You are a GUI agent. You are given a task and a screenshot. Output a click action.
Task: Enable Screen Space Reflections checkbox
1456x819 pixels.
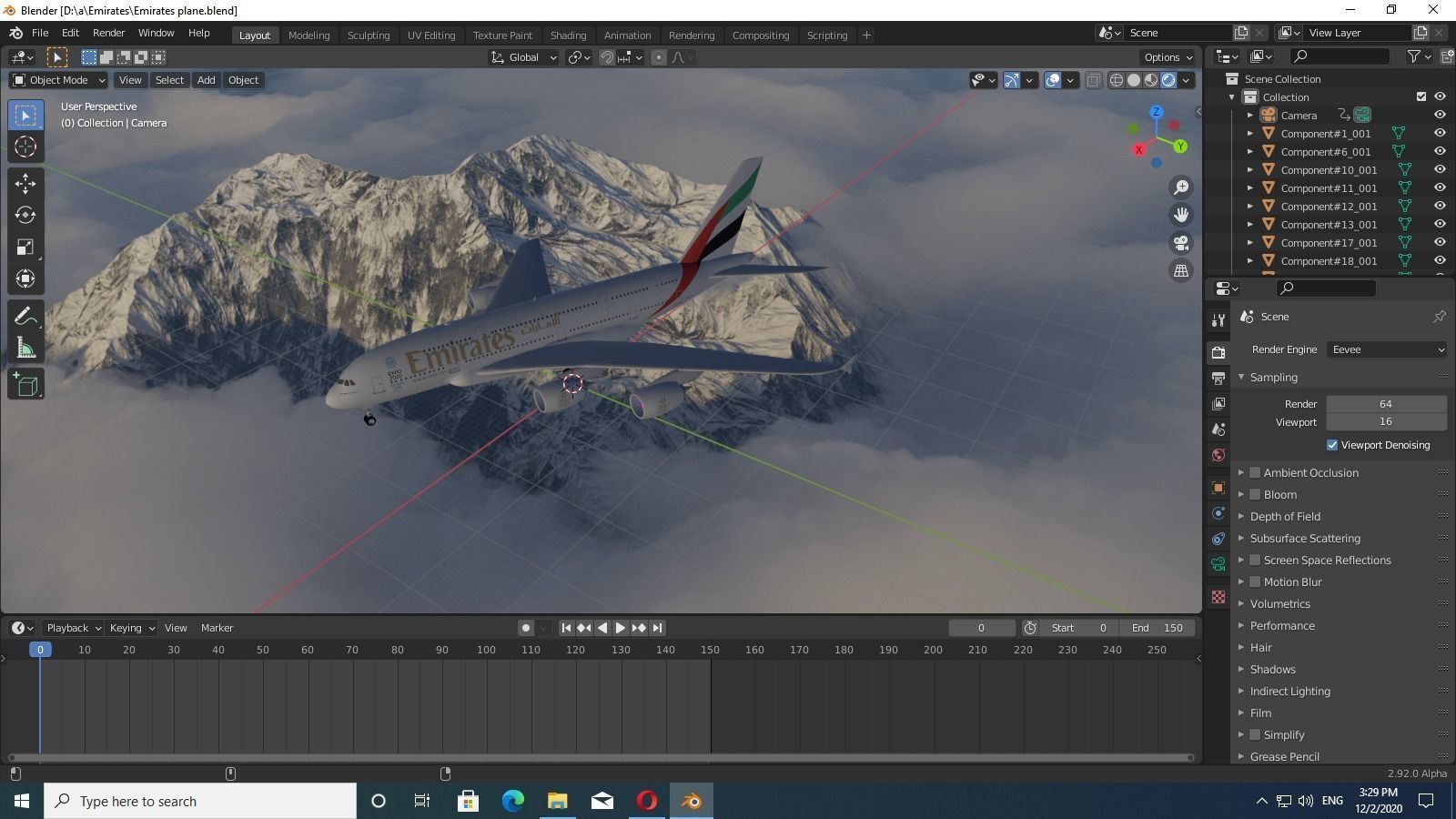1255,560
